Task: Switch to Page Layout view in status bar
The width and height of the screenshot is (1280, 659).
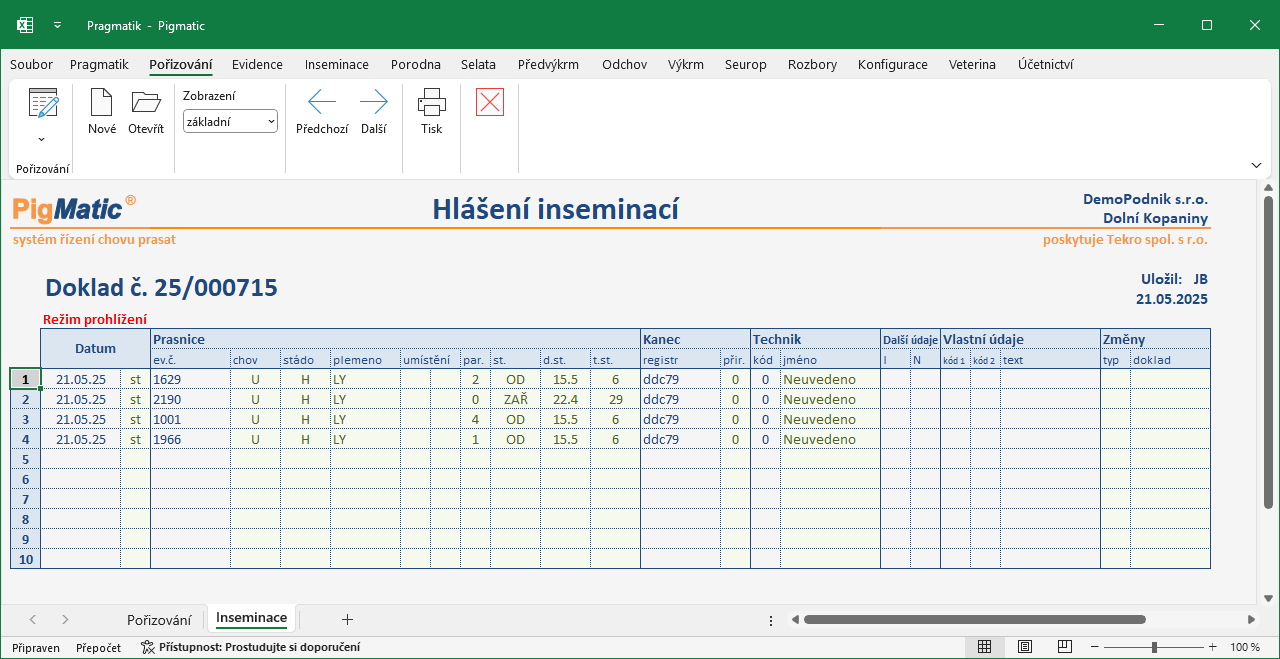Action: point(1025,647)
